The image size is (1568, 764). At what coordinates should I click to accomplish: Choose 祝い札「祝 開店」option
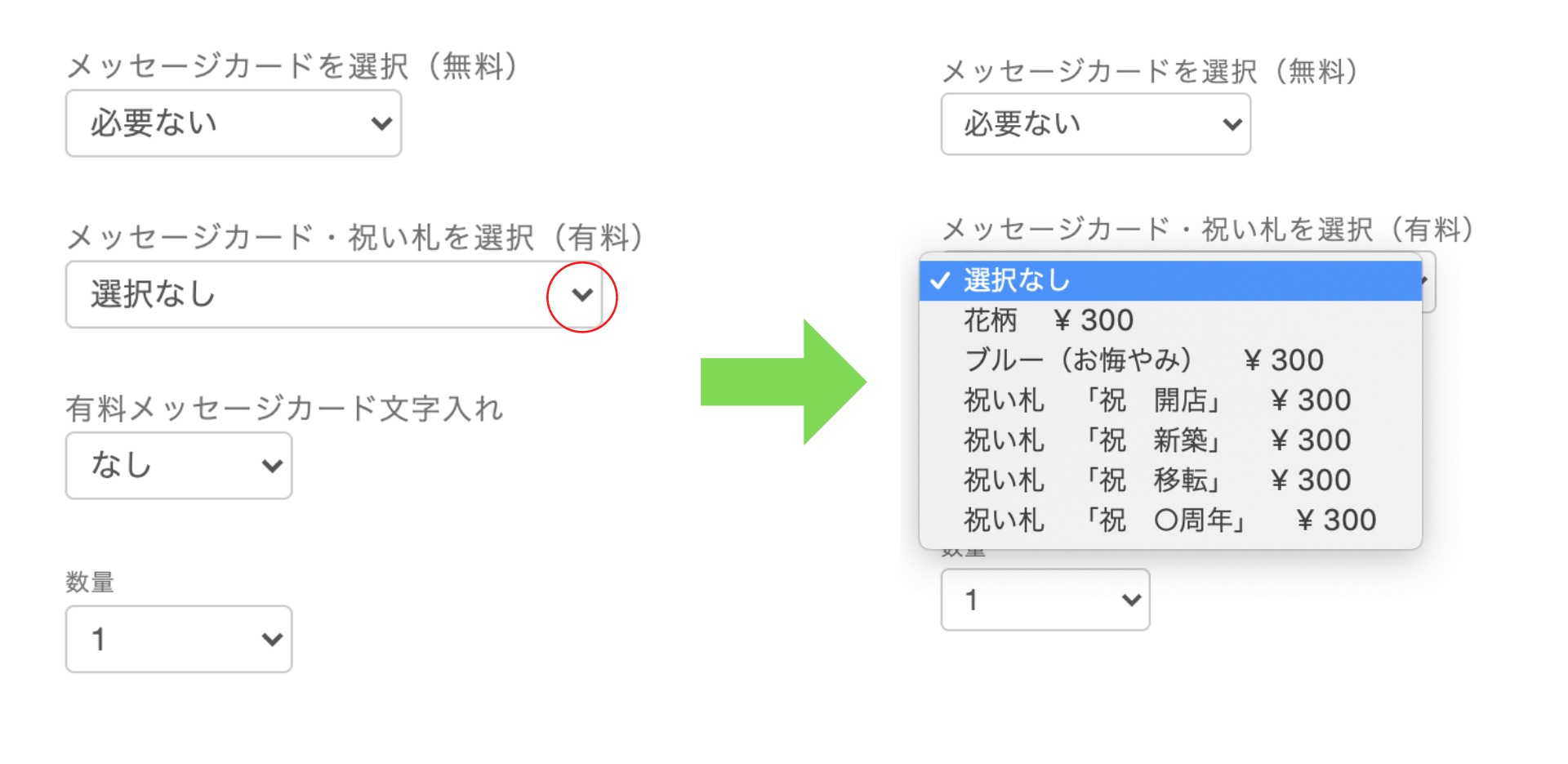(1156, 400)
